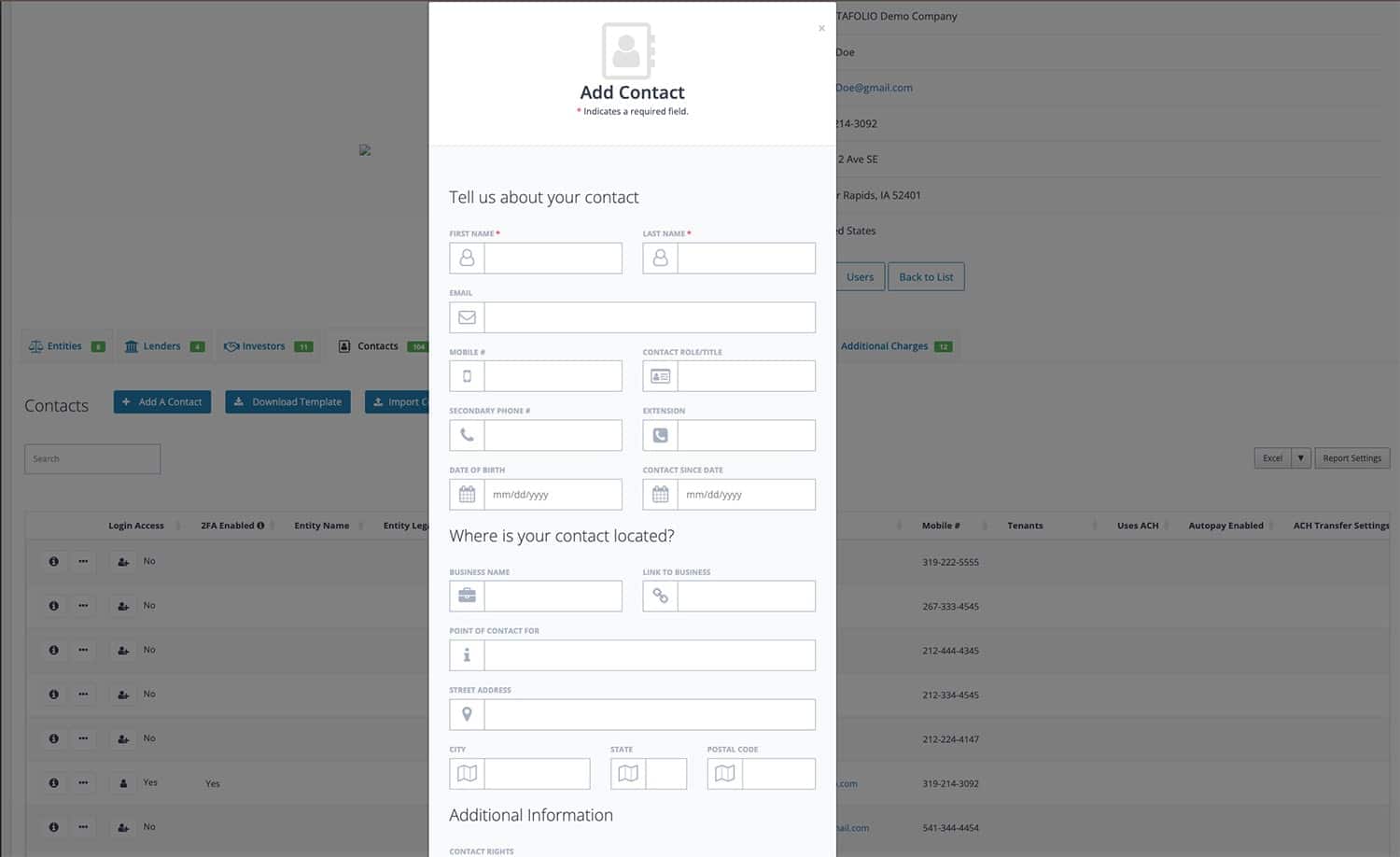The image size is (1400, 857).
Task: Click the Back to List button
Action: tap(926, 277)
